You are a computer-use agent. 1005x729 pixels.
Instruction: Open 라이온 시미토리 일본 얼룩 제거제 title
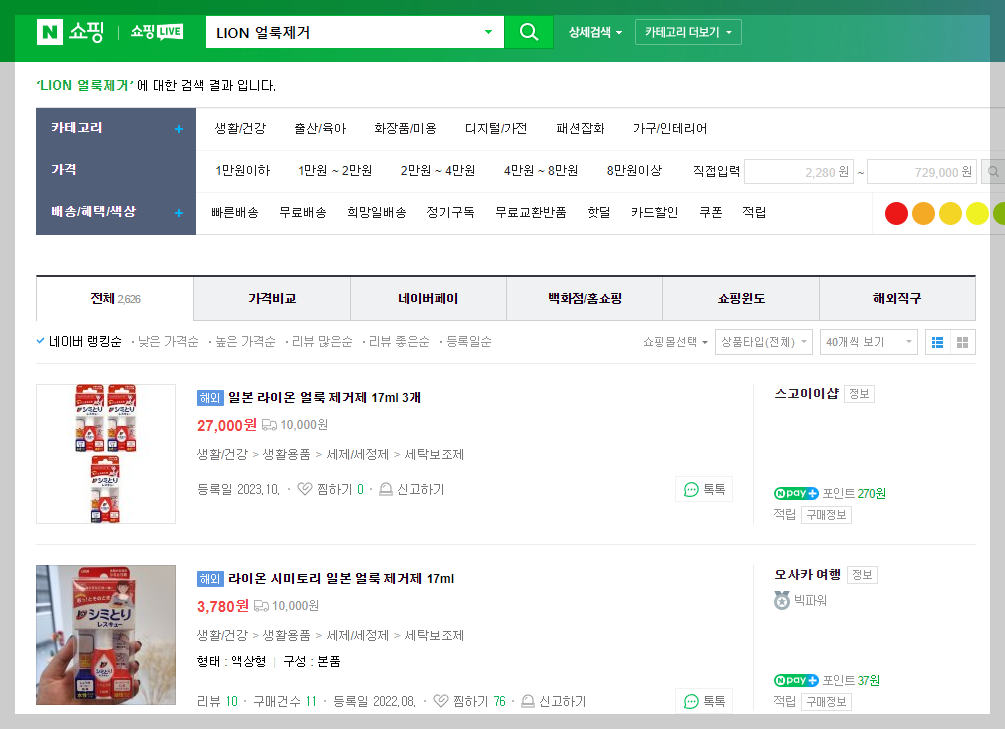click(341, 578)
